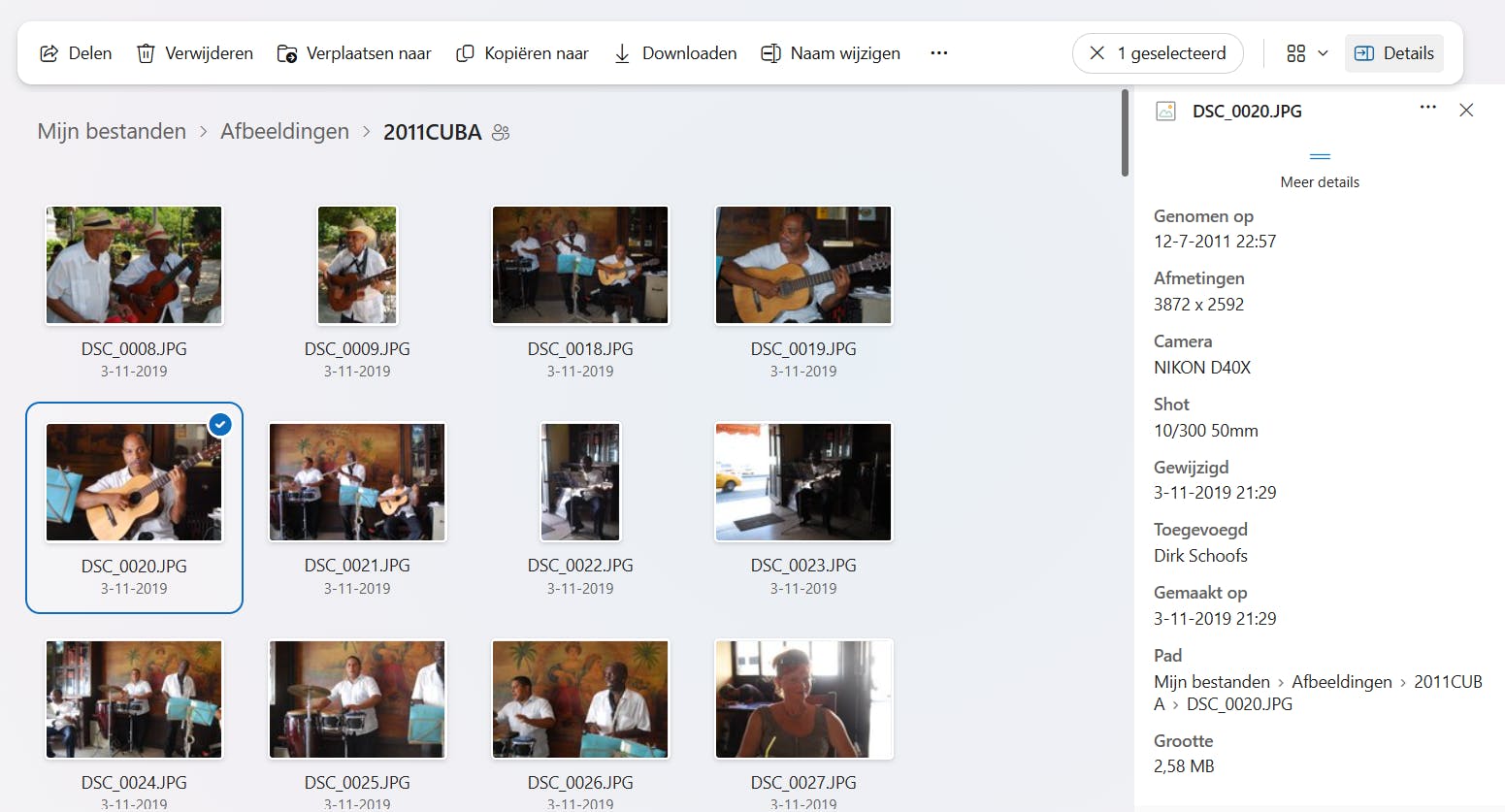Go to Afbeeldingen breadcrumb
This screenshot has height=812, width=1505.
284,131
